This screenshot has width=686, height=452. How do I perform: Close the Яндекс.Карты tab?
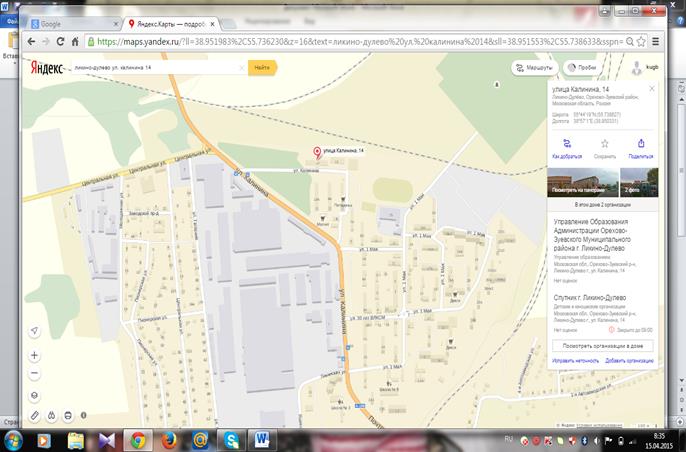tap(212, 24)
